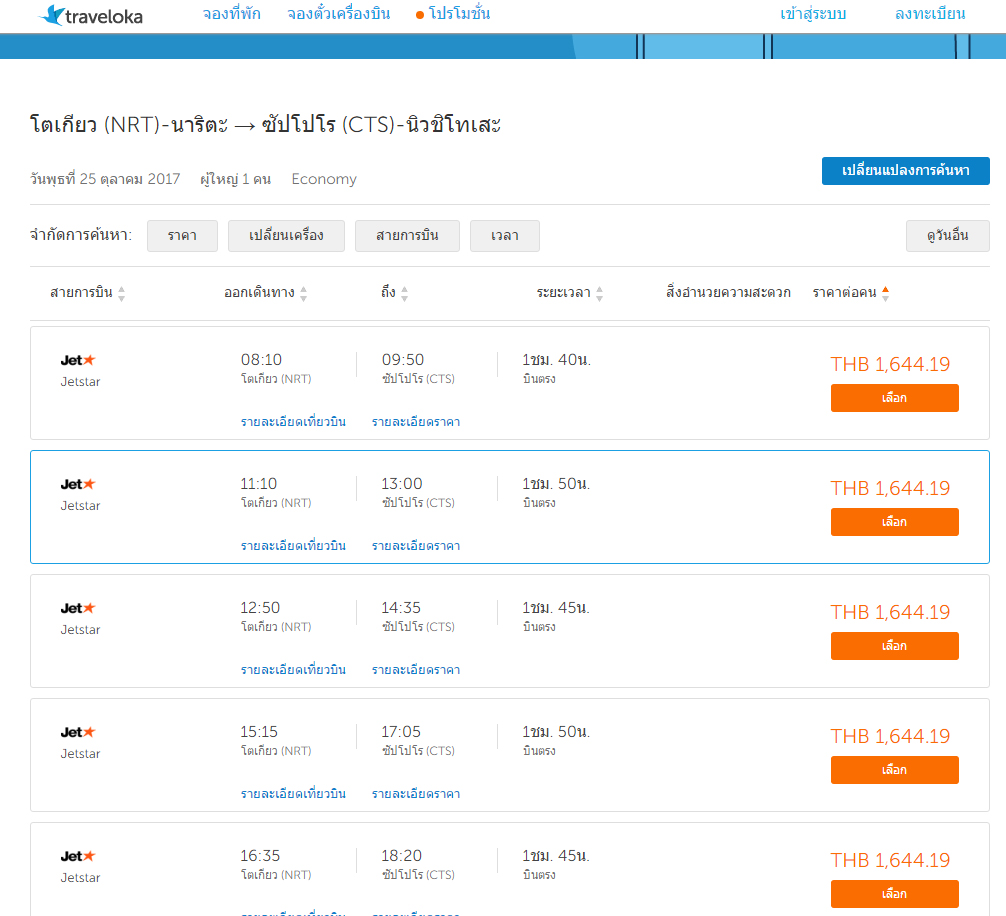
Task: Expand รายละเอียดราคา for 08:10 flight
Action: [x=416, y=422]
